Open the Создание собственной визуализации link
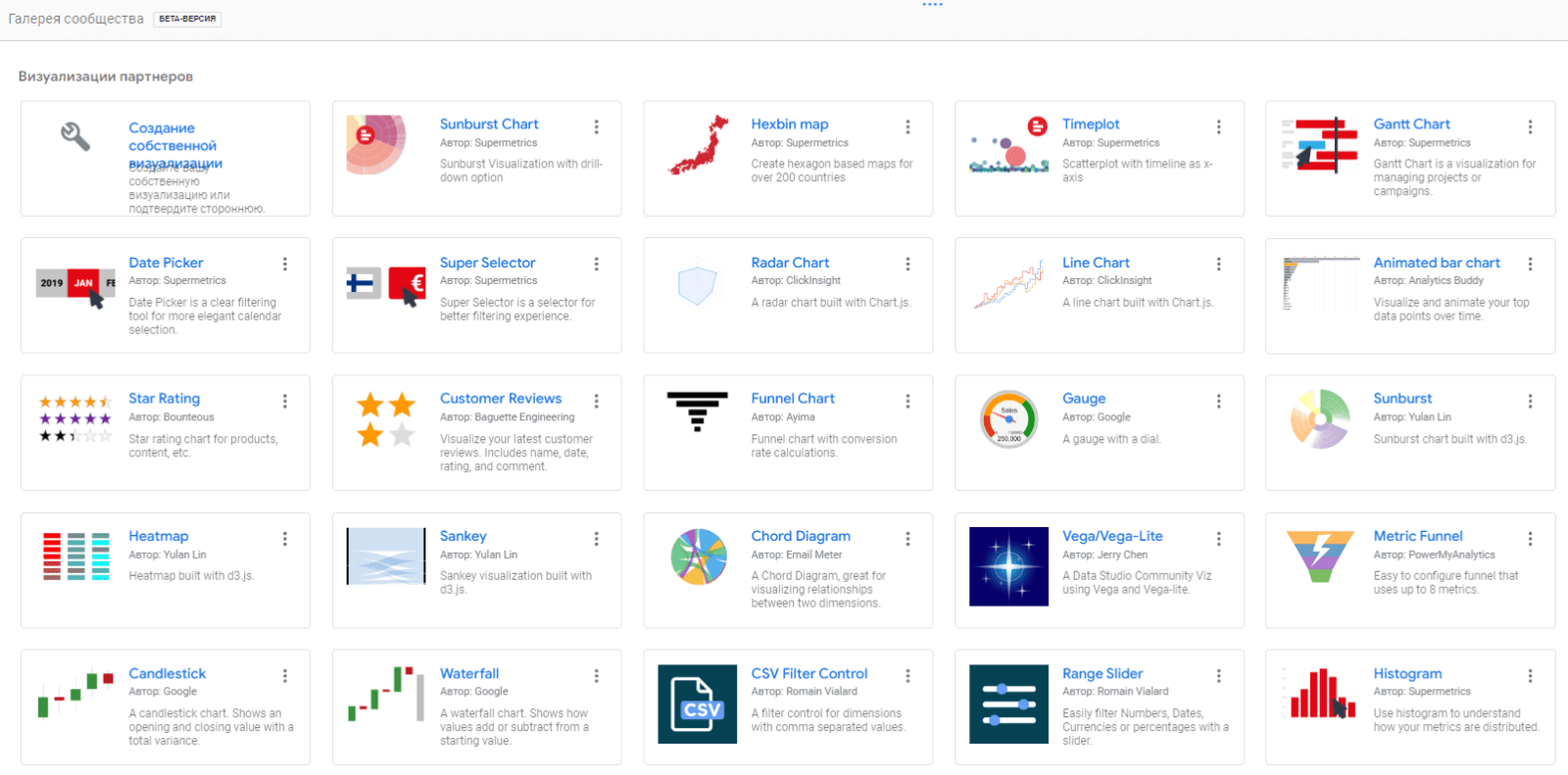 pyautogui.click(x=175, y=146)
